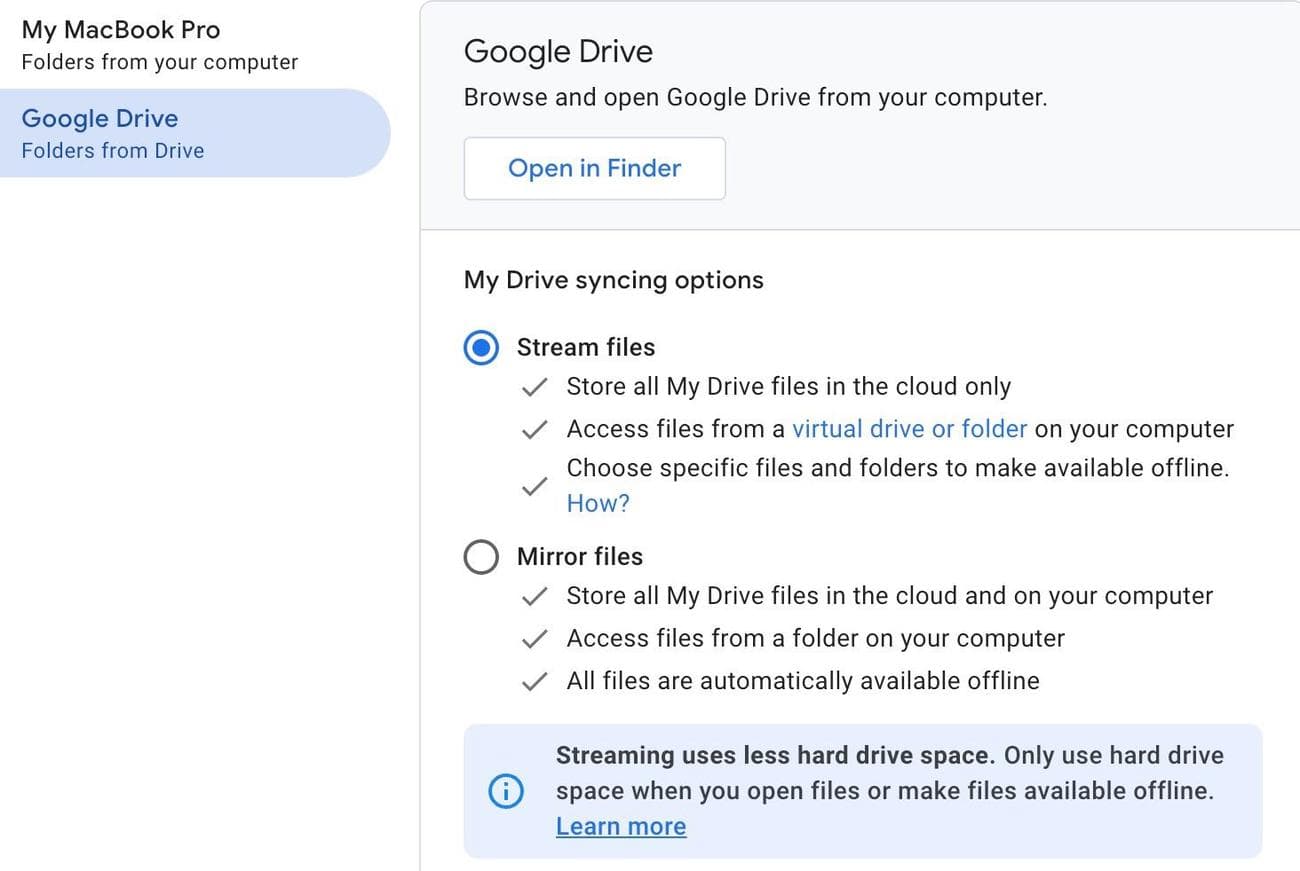
Task: Click the selected radio indicator for Stream files
Action: click(481, 347)
